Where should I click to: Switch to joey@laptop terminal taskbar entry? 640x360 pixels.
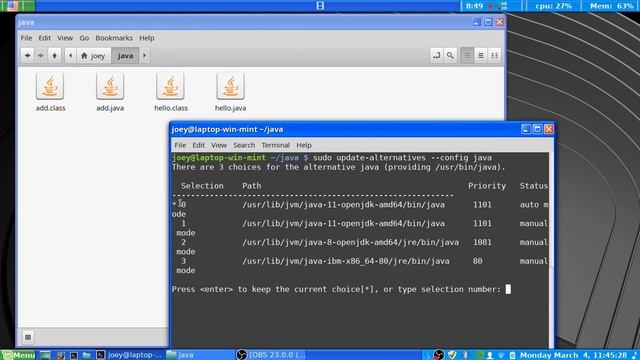[x=129, y=355]
